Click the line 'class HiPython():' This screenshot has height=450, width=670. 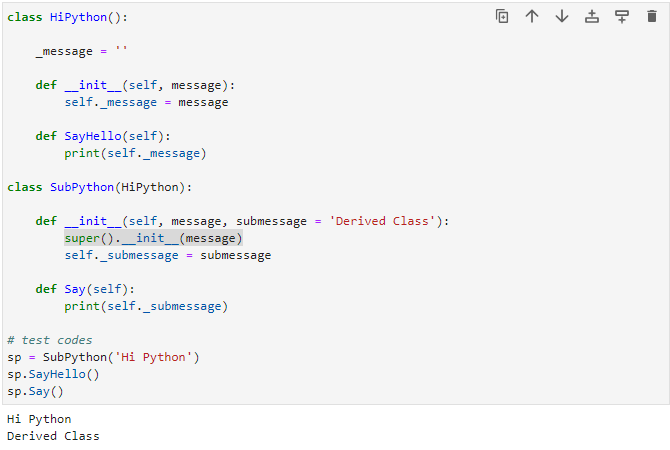[68, 17]
